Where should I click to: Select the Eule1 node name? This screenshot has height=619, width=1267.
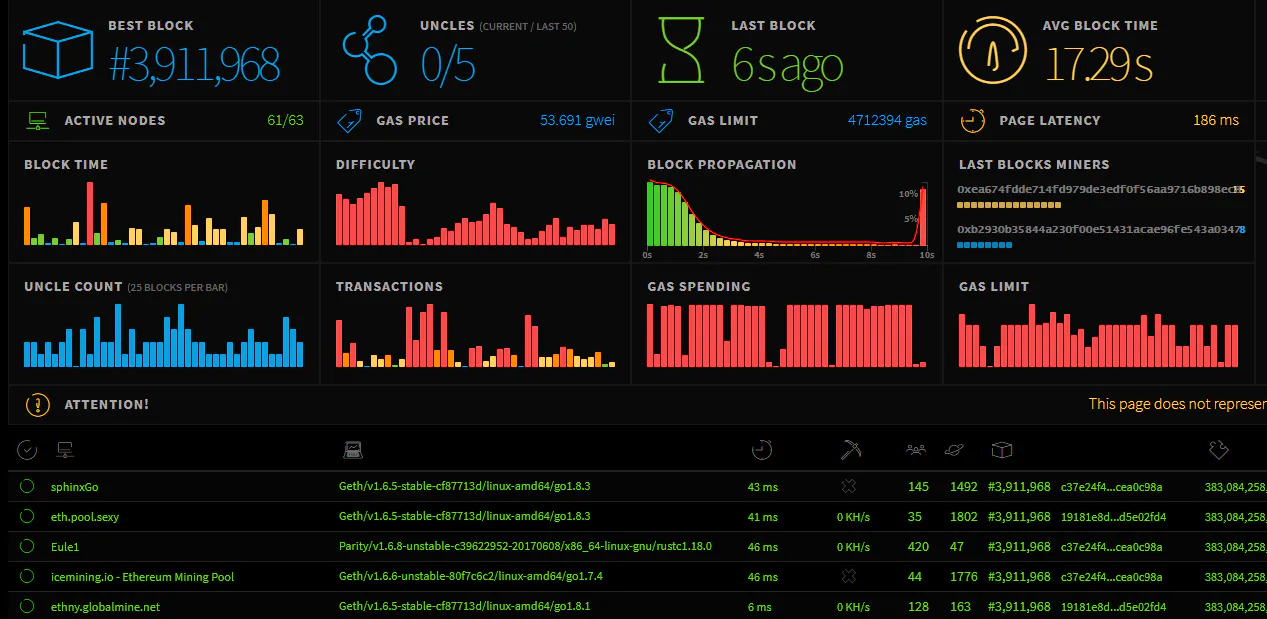[65, 547]
